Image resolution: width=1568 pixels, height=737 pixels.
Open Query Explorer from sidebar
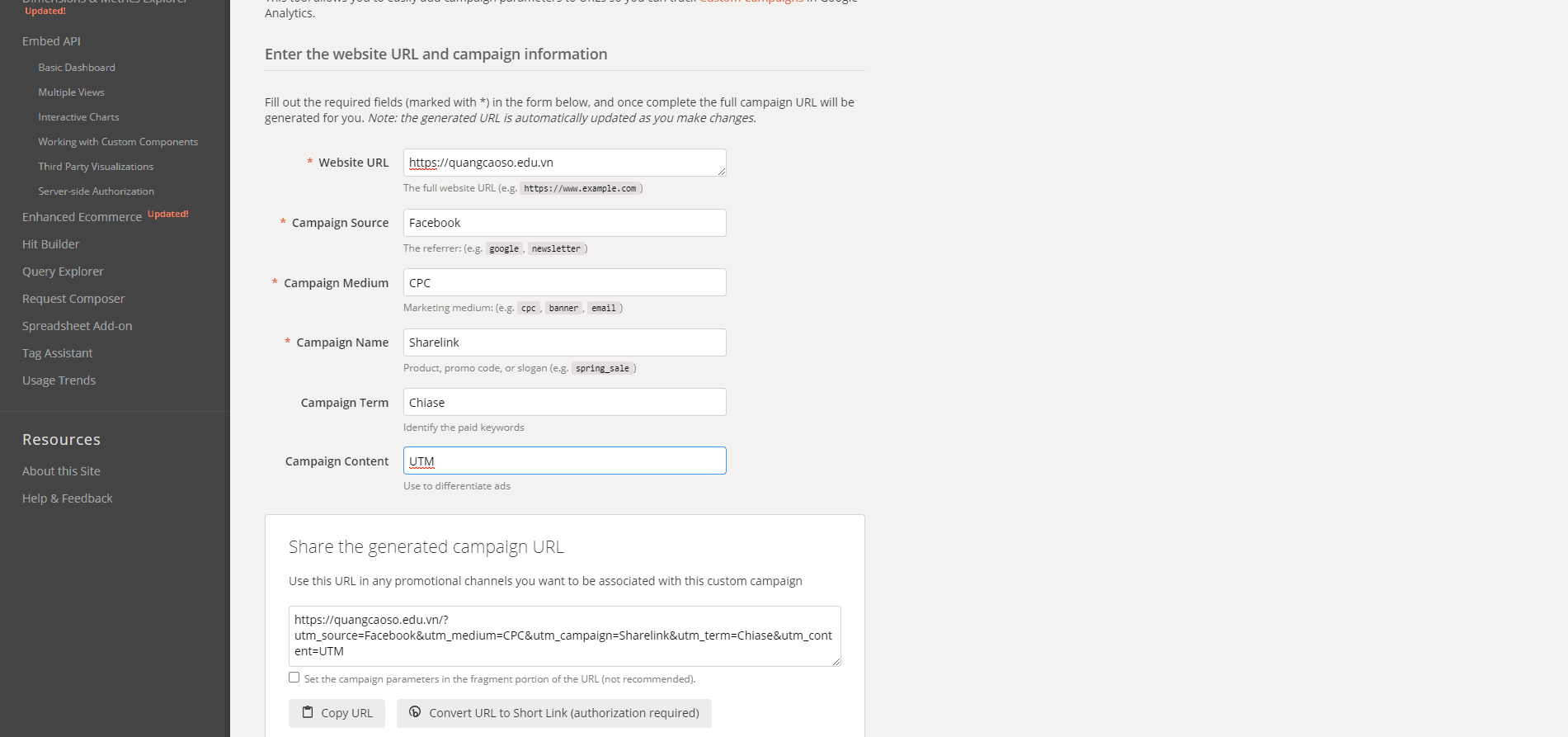[x=63, y=272]
